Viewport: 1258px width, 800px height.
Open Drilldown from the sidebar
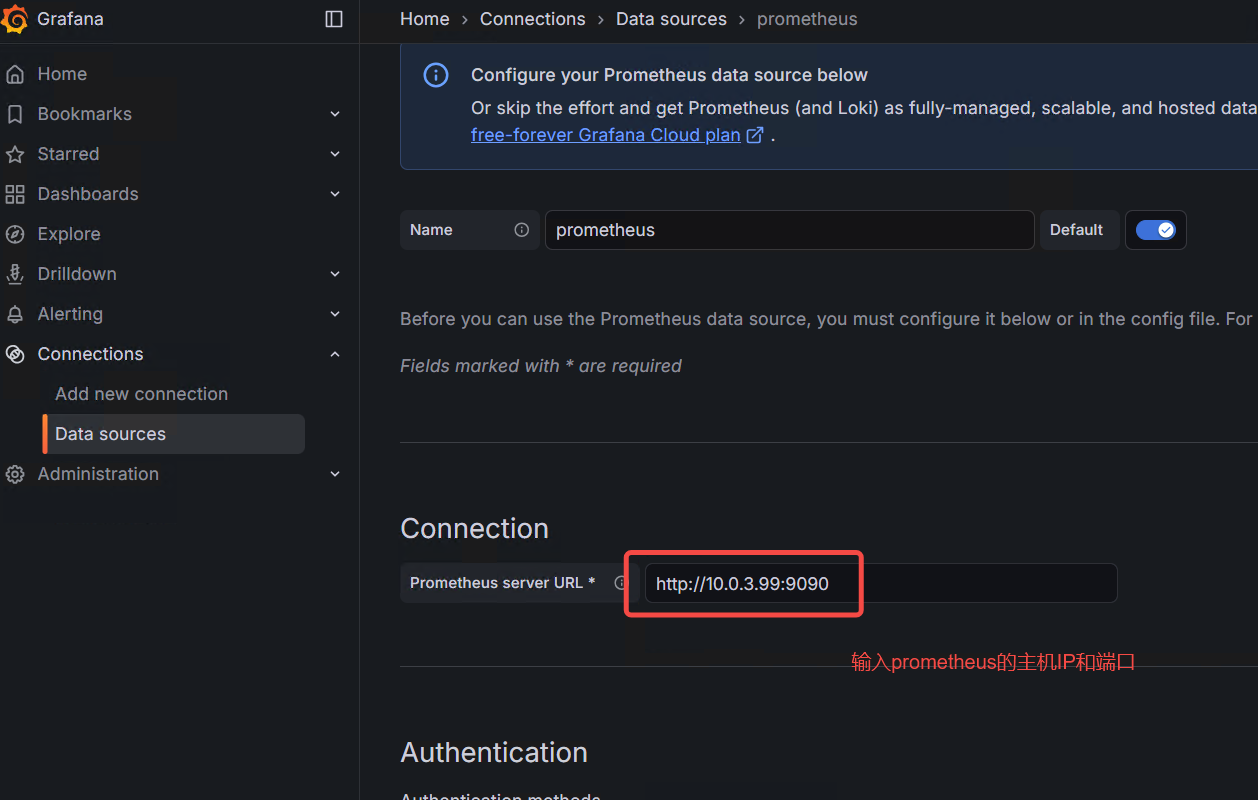click(x=77, y=274)
